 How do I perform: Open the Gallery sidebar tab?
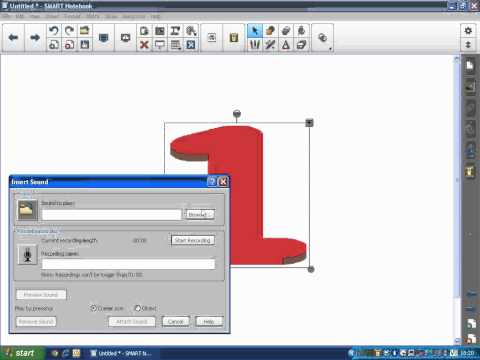click(470, 86)
